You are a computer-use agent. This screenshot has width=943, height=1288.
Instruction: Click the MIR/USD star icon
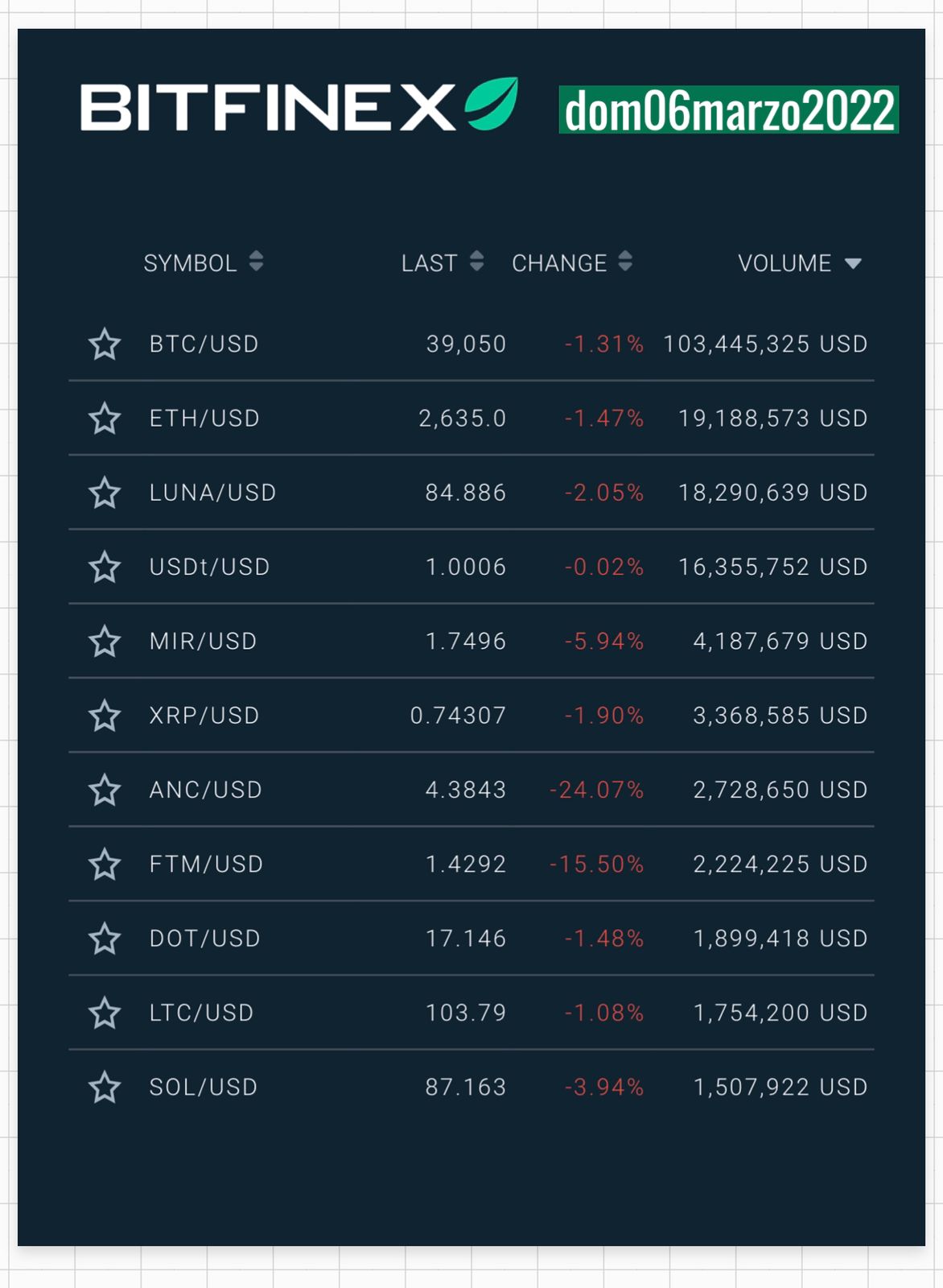click(105, 642)
